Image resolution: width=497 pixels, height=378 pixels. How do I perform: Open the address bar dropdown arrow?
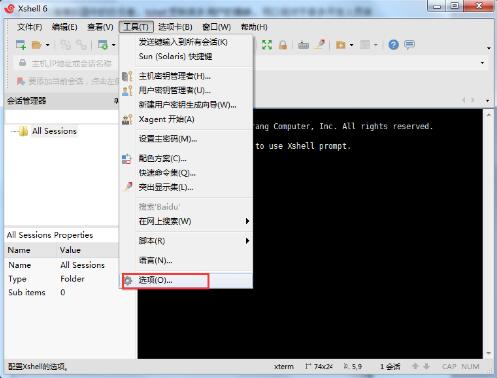pyautogui.click(x=482, y=63)
